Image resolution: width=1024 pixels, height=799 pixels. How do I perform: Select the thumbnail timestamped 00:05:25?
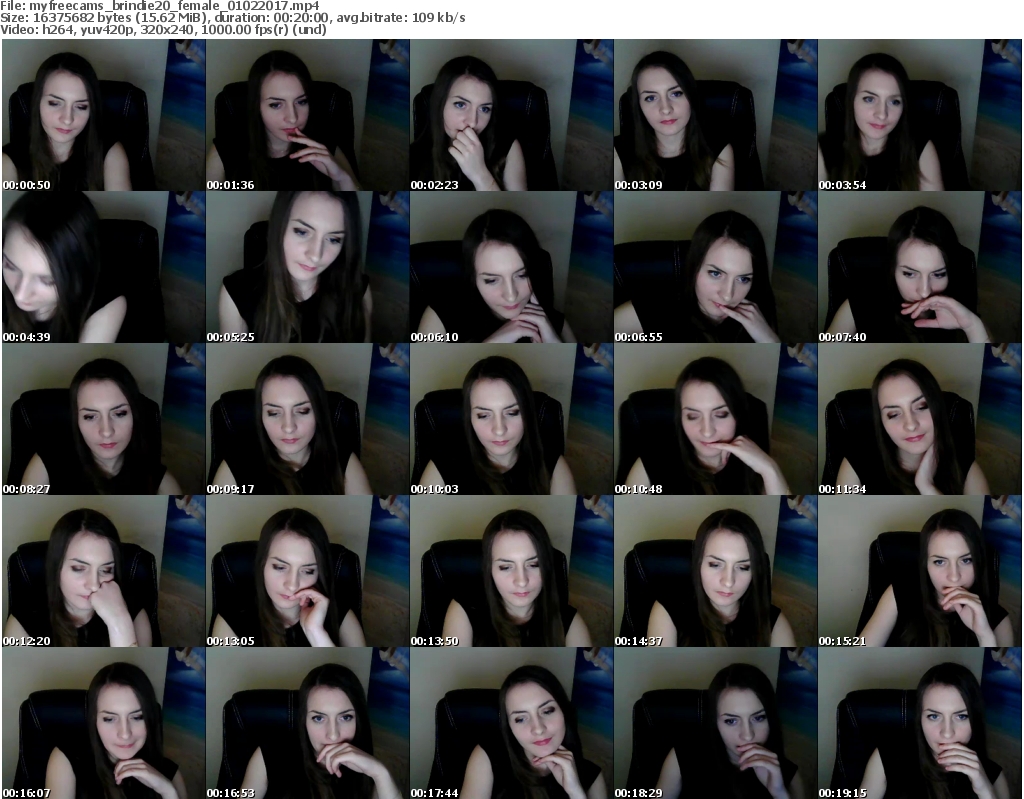[x=308, y=267]
